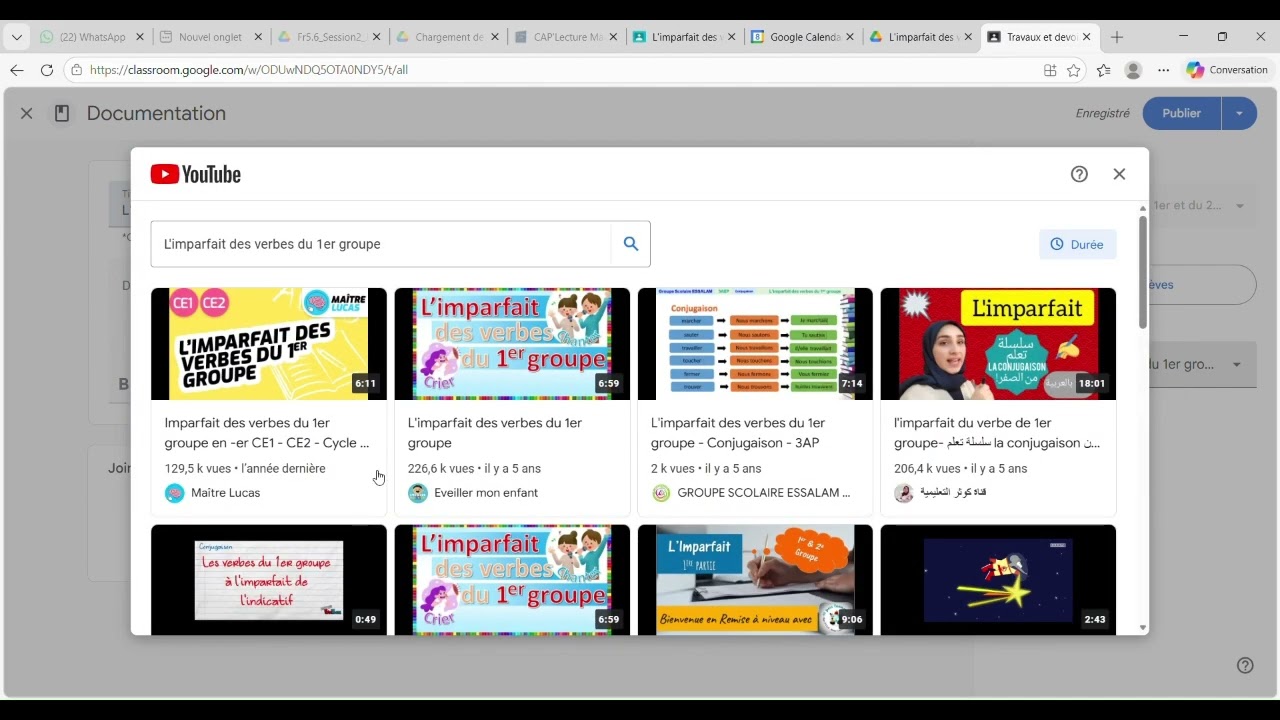Switch to the WhatsApp tab
This screenshot has width=1280, height=720.
coord(91,37)
